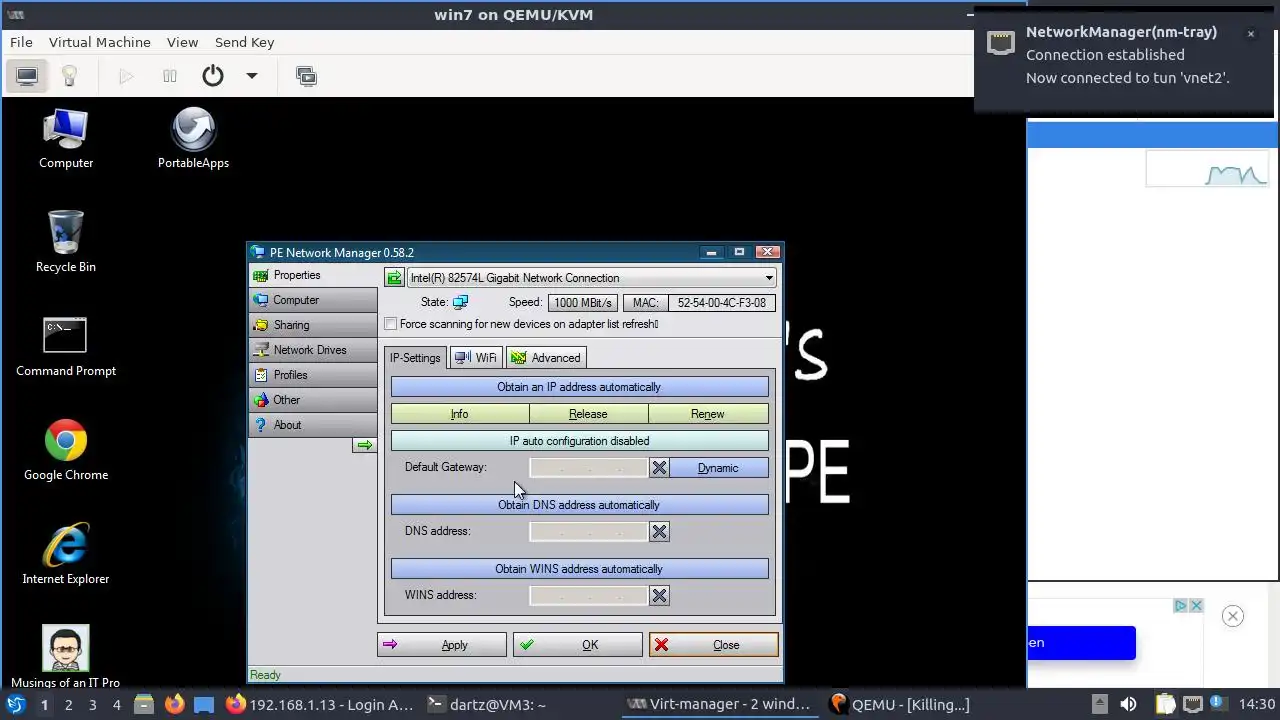Viewport: 1280px width, 720px height.
Task: Open the About section
Action: click(313, 425)
